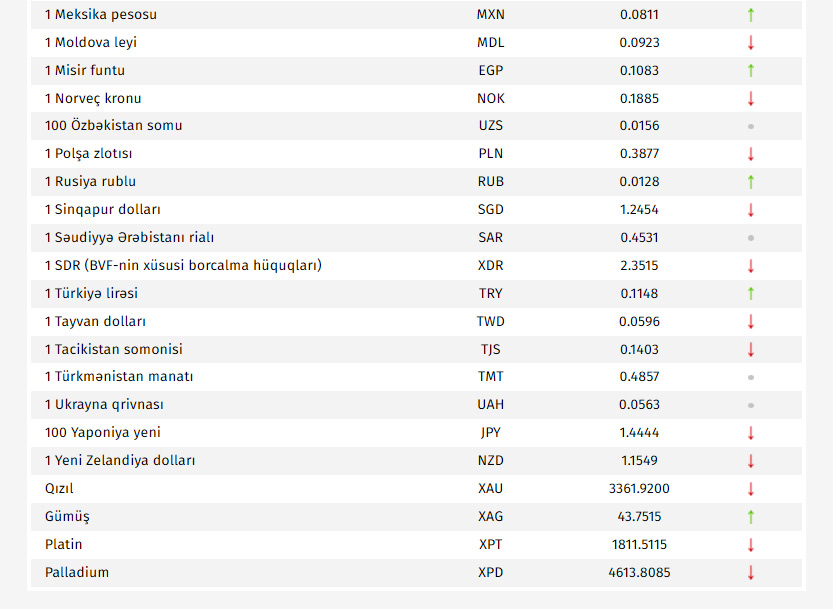
Task: Click the 1 Tacikistan somonisi row label
Action: point(113,349)
